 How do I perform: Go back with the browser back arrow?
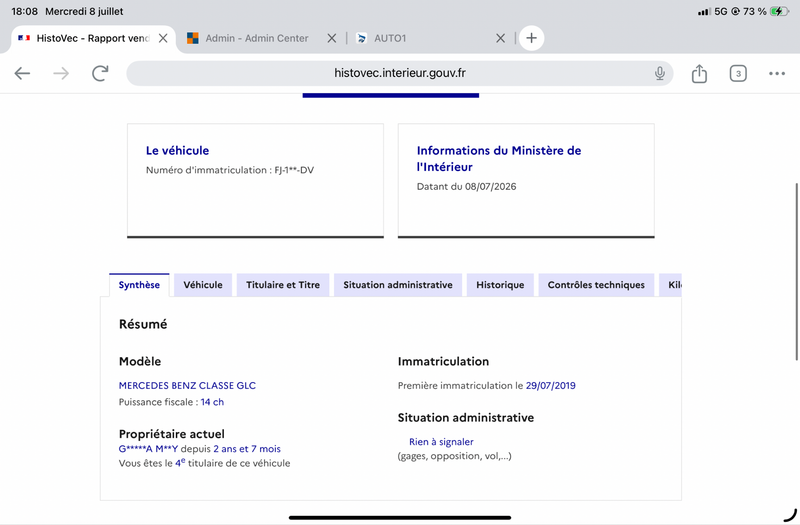click(22, 73)
